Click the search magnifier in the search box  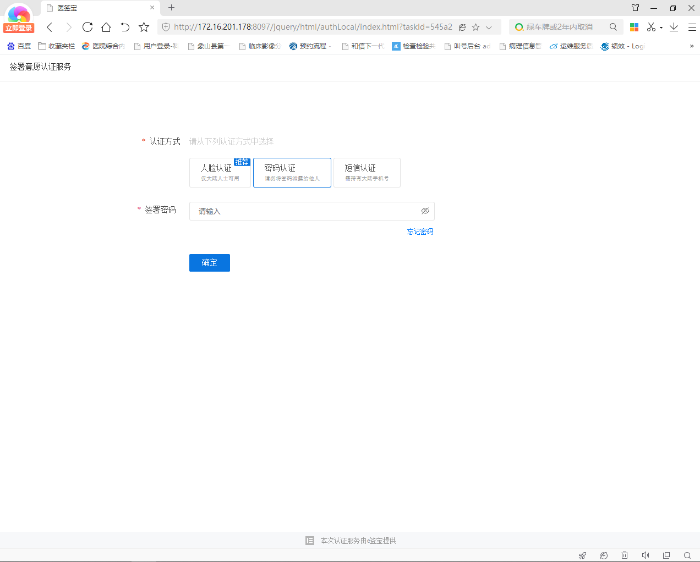(x=613, y=27)
